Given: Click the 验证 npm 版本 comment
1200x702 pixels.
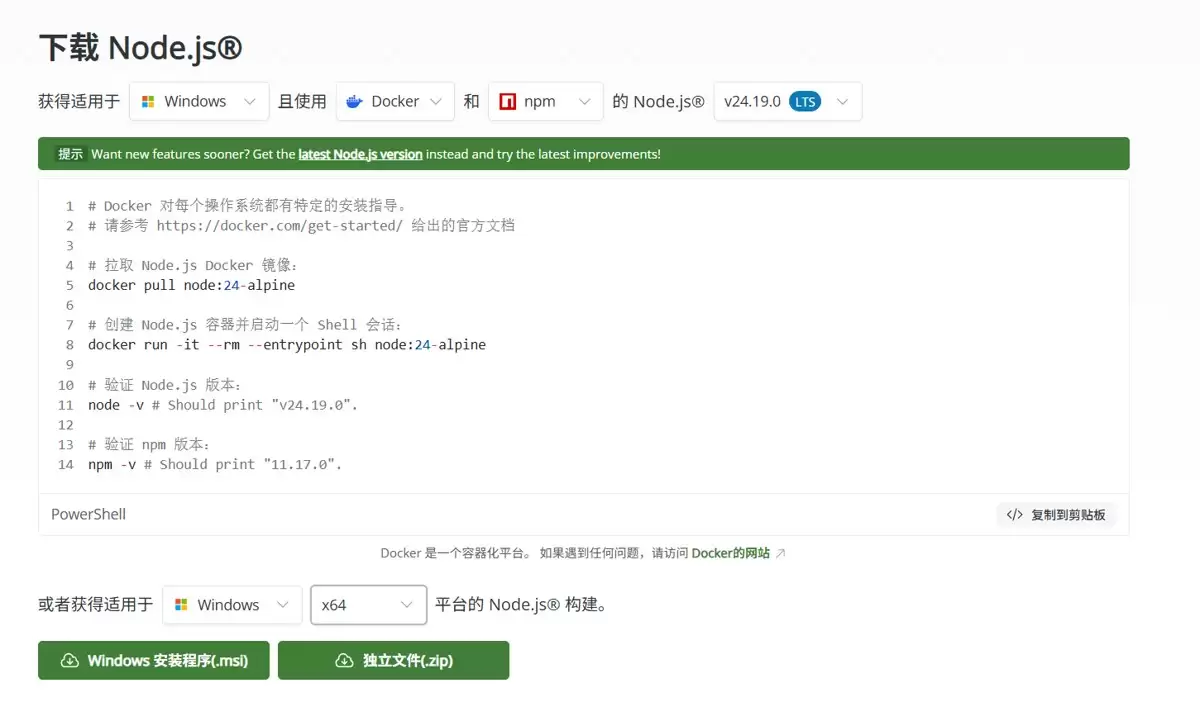Looking at the screenshot, I should tap(149, 444).
